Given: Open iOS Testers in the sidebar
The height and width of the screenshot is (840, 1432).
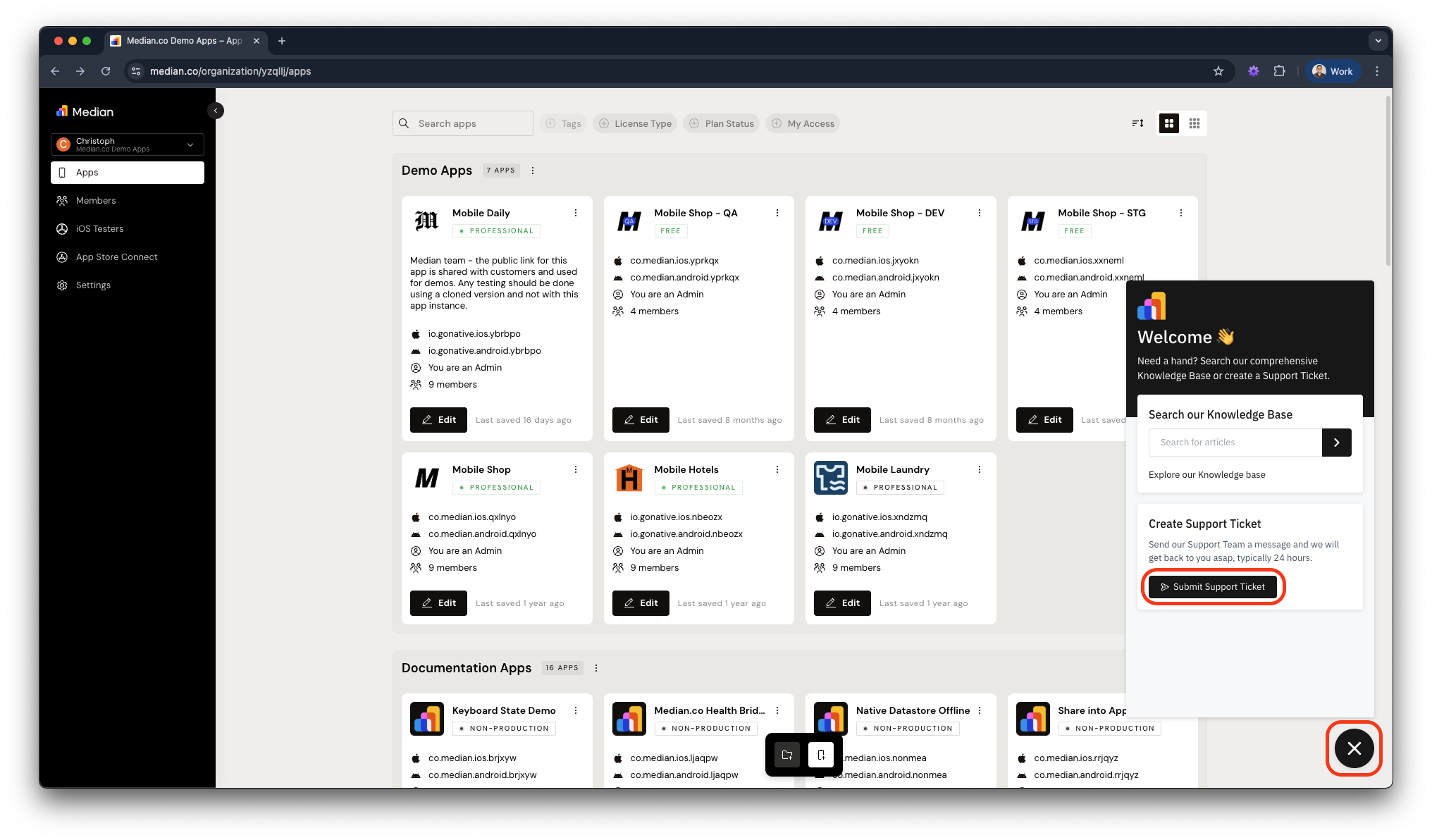Looking at the screenshot, I should [x=128, y=229].
